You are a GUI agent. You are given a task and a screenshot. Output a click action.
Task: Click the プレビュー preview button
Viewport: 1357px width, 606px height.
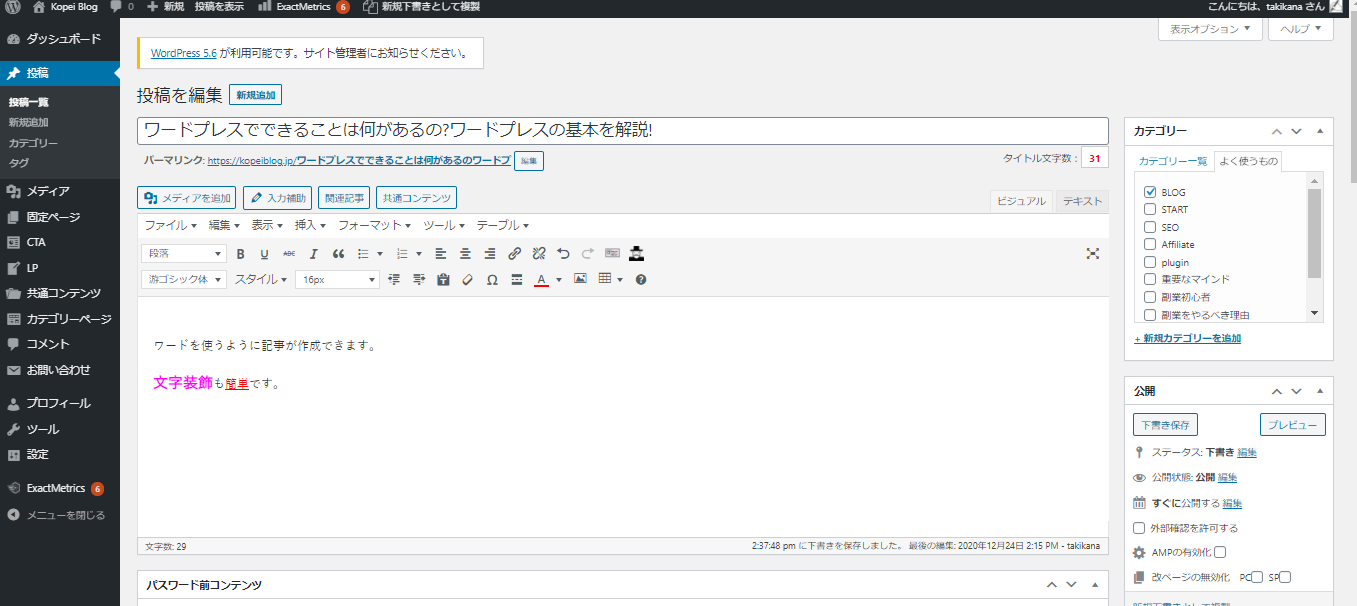(x=1292, y=425)
